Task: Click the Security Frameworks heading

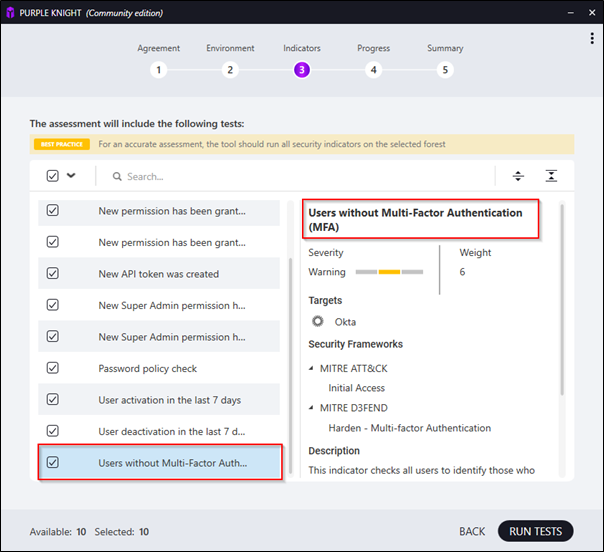Action: pyautogui.click(x=356, y=344)
